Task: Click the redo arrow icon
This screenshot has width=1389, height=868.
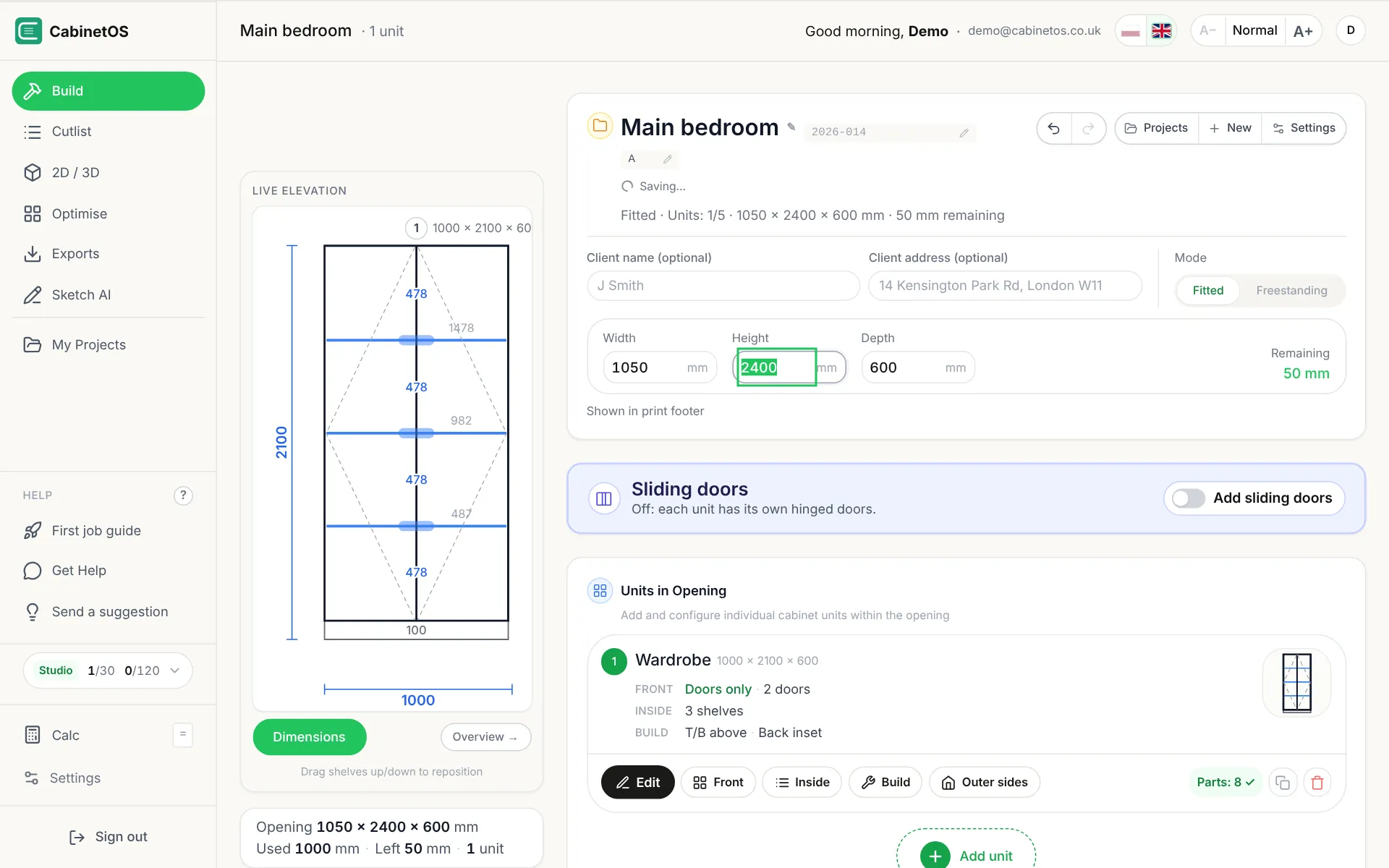Action: tap(1087, 129)
